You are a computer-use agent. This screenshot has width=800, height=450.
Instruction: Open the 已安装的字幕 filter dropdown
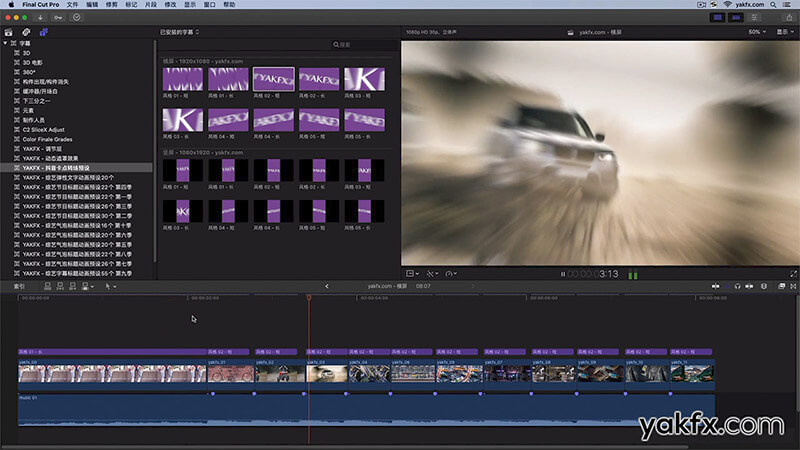point(179,32)
